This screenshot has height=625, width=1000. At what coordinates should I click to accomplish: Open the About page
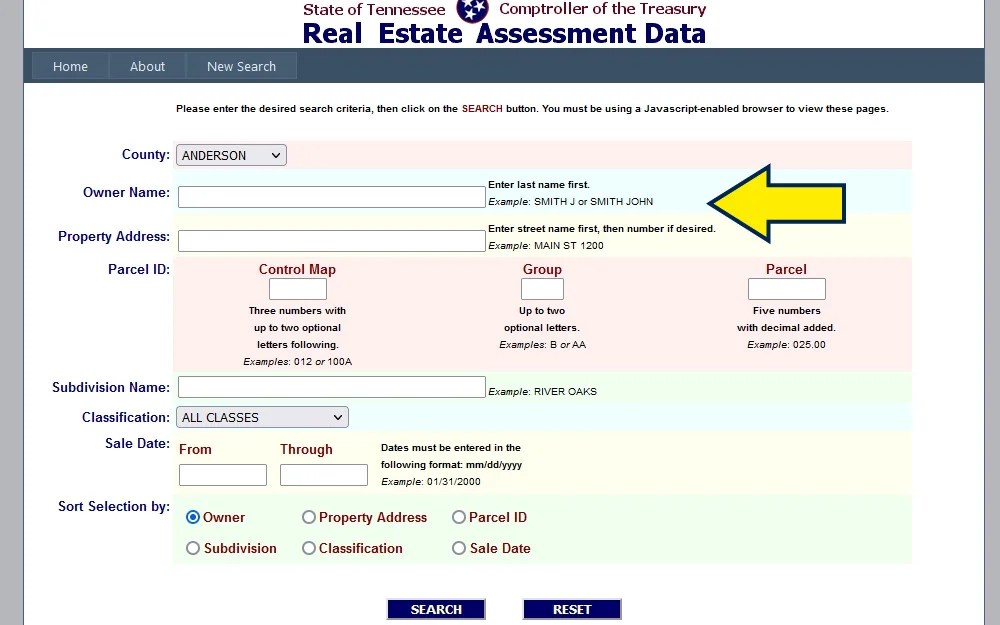[x=147, y=66]
